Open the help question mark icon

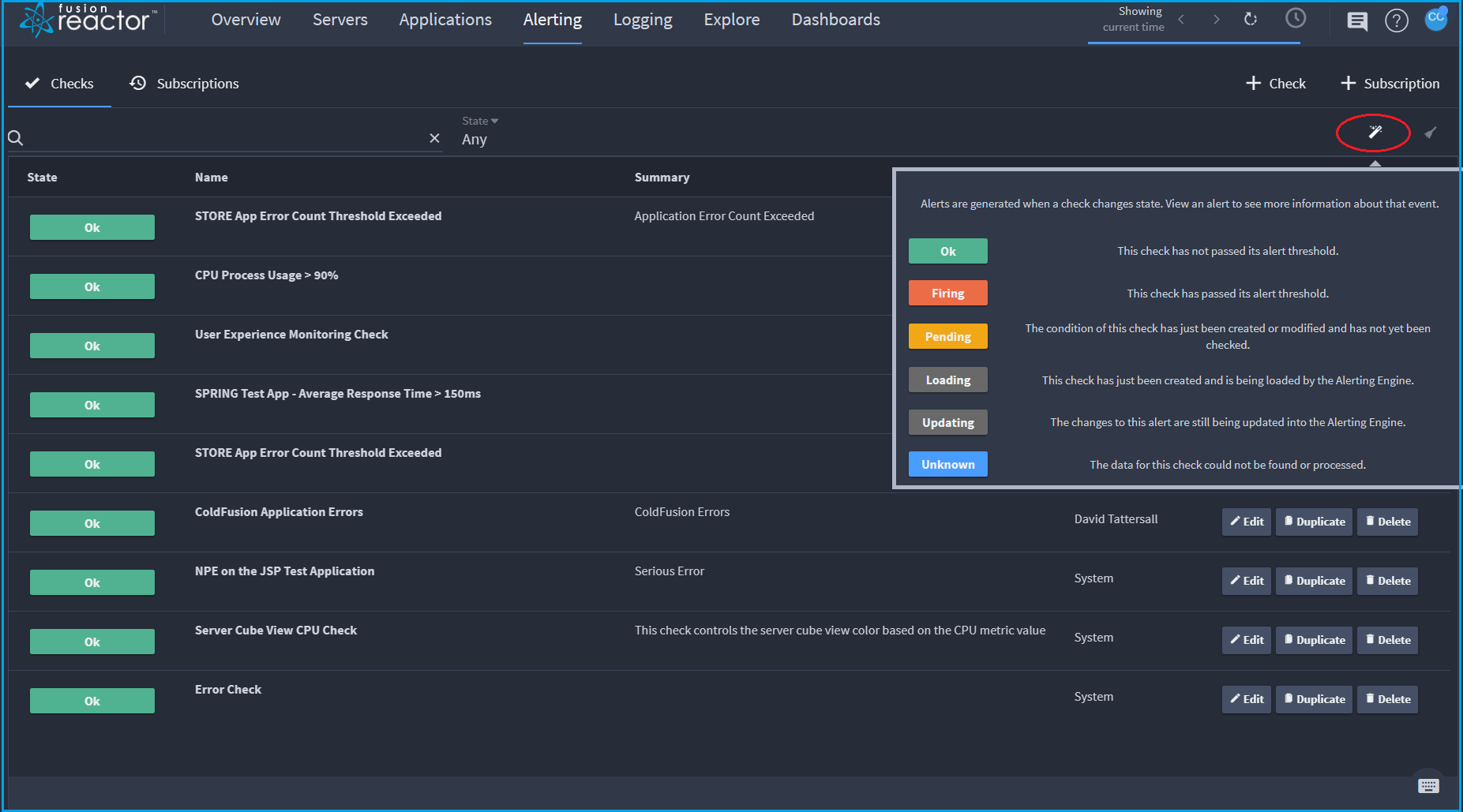coord(1397,21)
